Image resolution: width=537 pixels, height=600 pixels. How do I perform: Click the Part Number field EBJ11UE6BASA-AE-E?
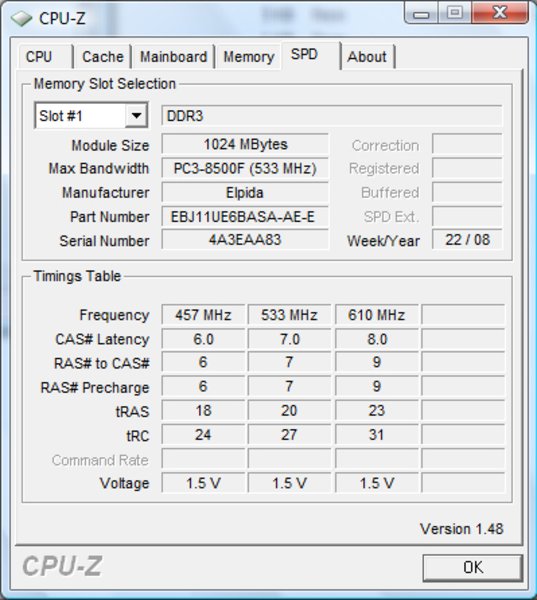(245, 217)
